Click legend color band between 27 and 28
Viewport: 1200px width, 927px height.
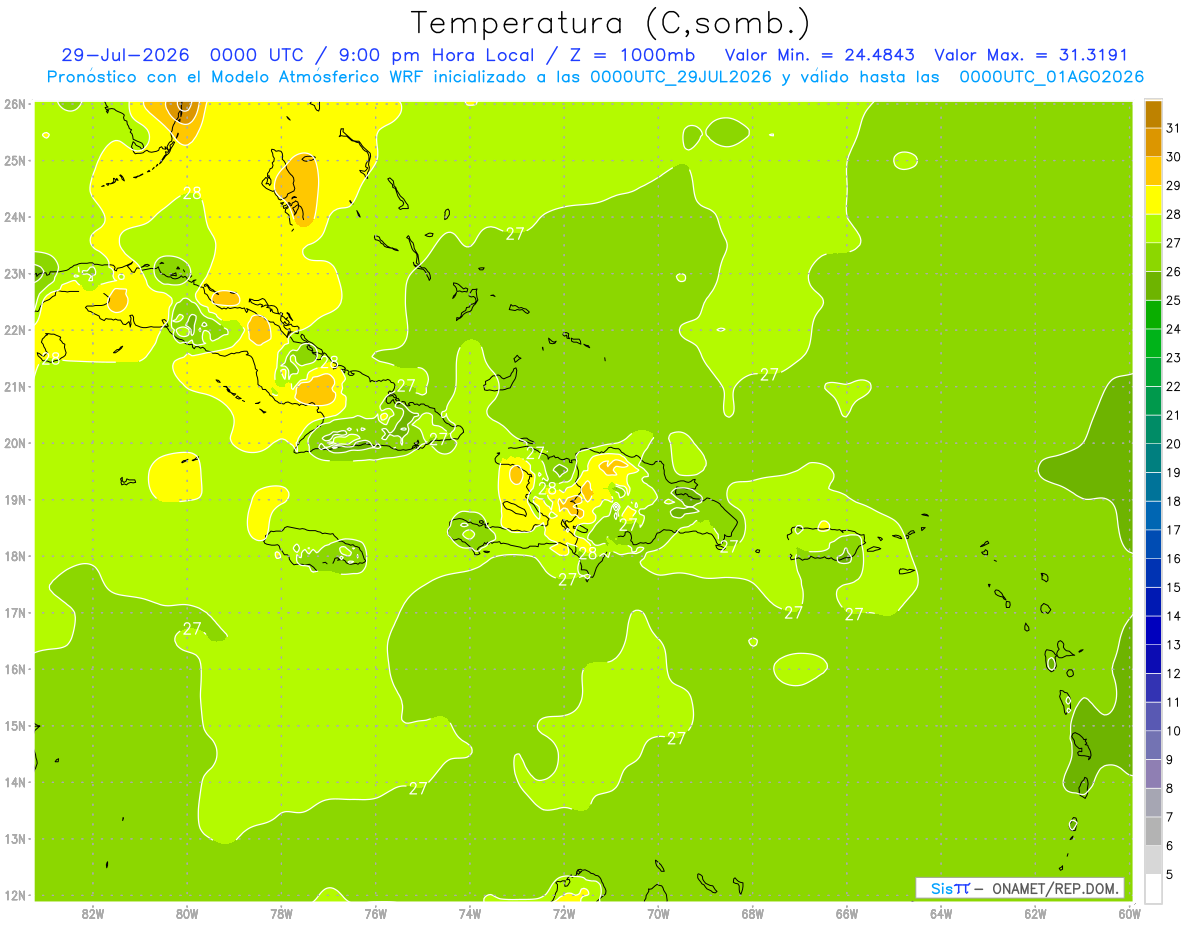(1153, 228)
